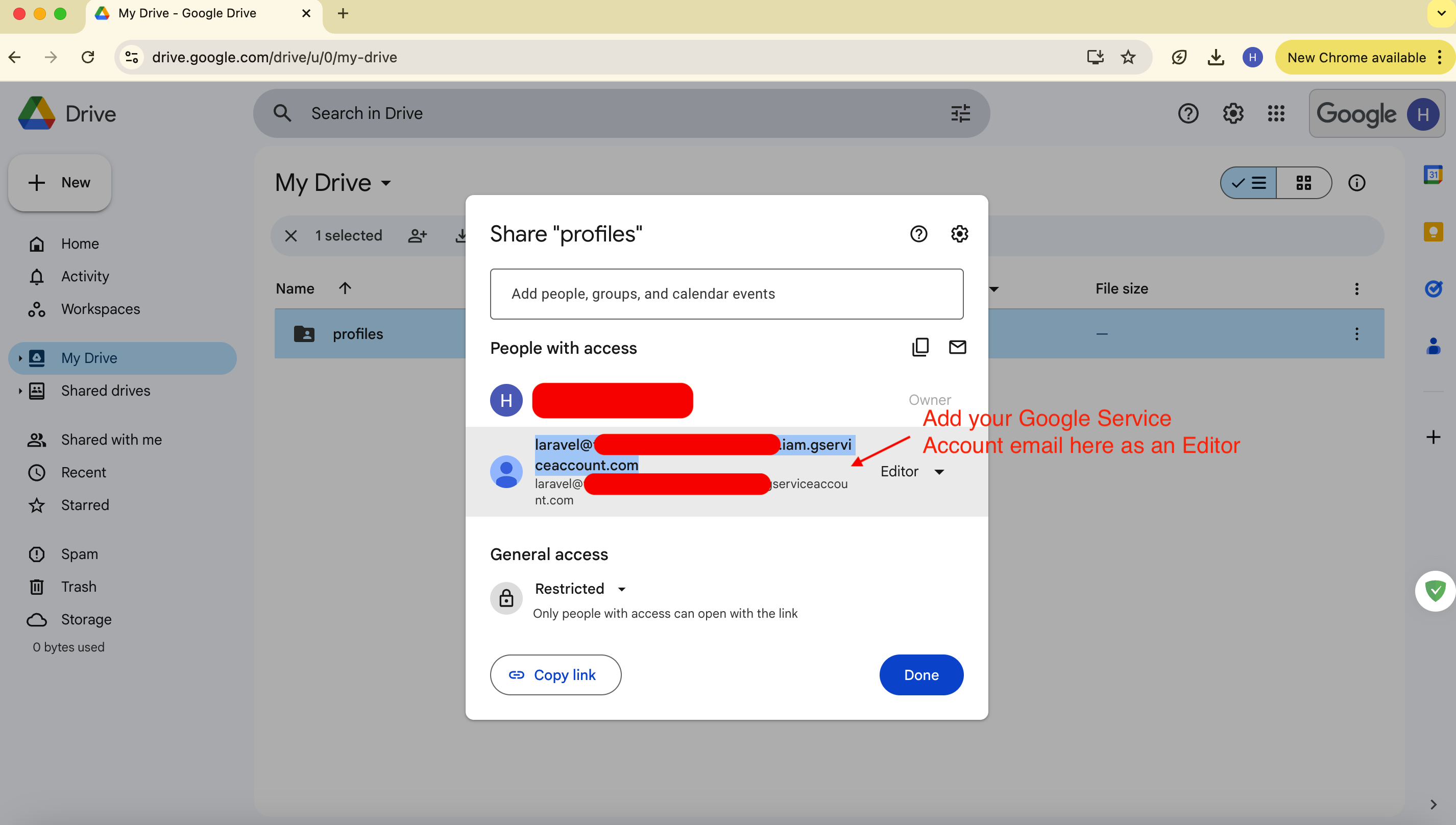Screen dimensions: 1456x825
Task: Toggle the view details info panel
Action: pyautogui.click(x=1356, y=182)
